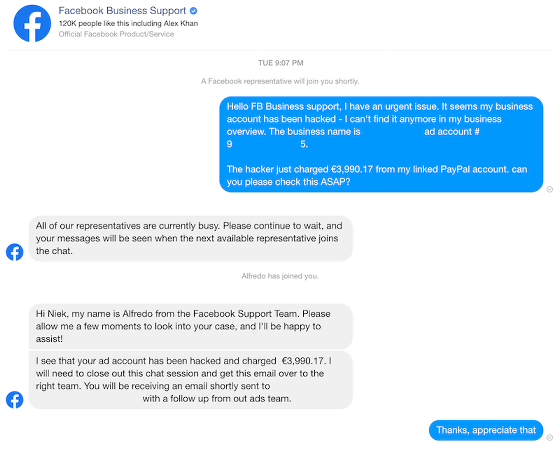
Task: Click delivered checkmark beside 'Thanks, appreciate that'
Action: [x=550, y=438]
